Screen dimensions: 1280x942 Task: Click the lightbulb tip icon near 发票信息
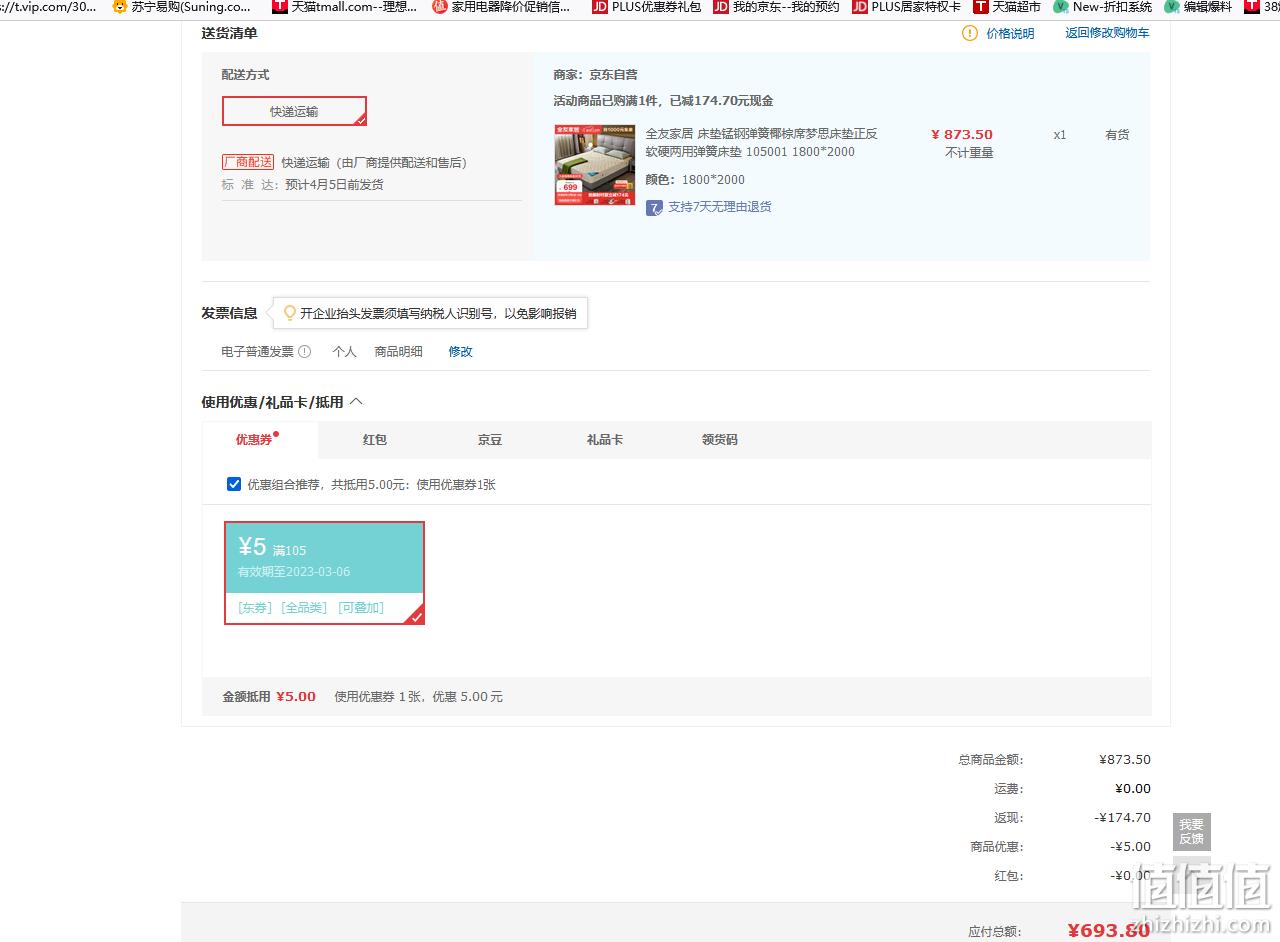pyautogui.click(x=290, y=313)
